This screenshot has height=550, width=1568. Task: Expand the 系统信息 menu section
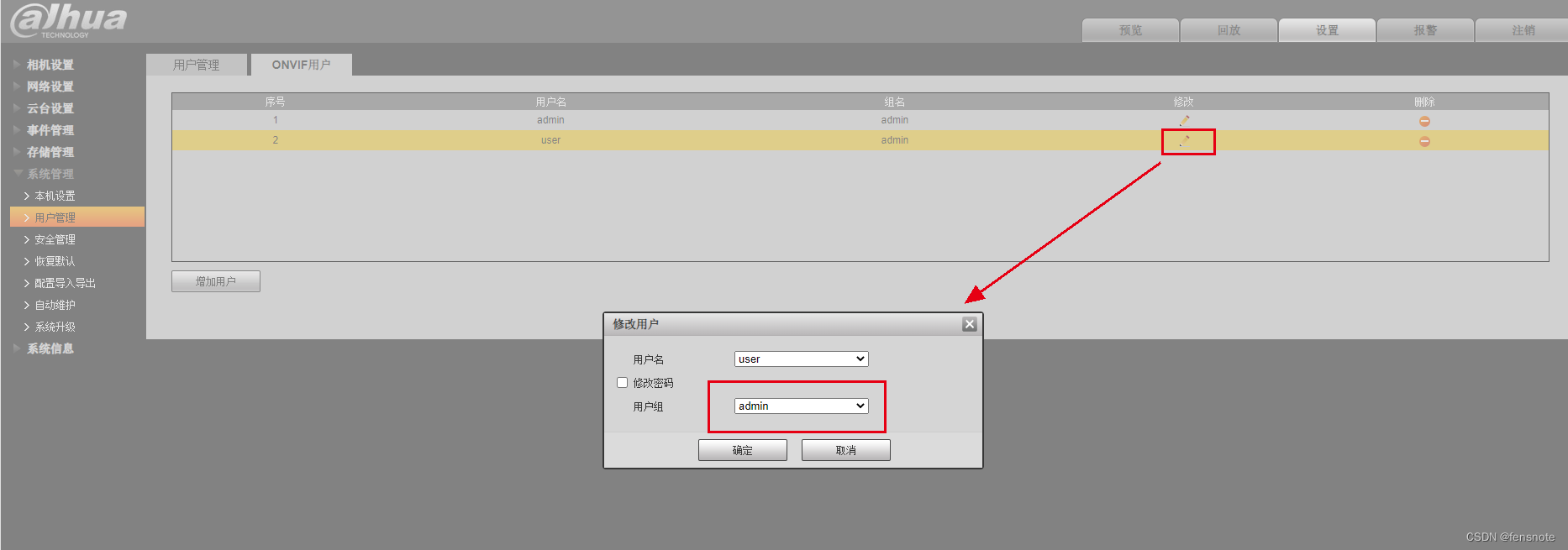(x=50, y=348)
